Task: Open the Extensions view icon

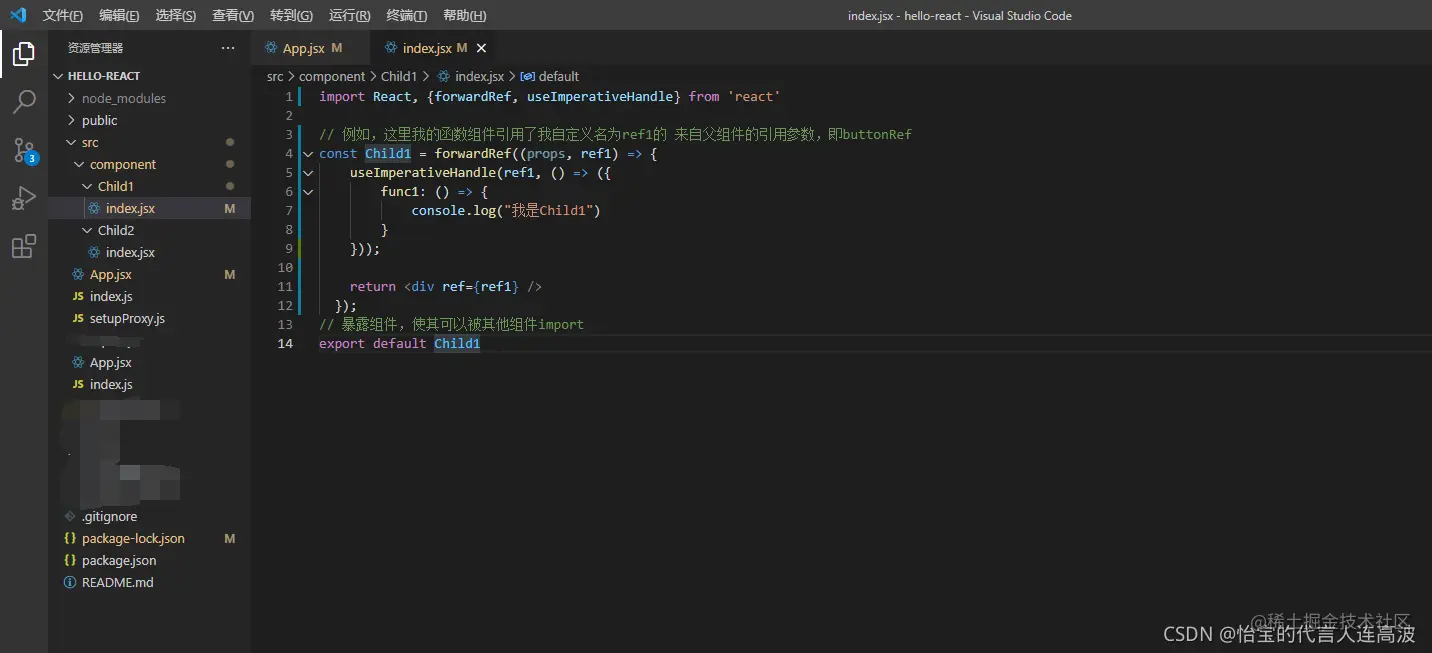Action: 24,246
